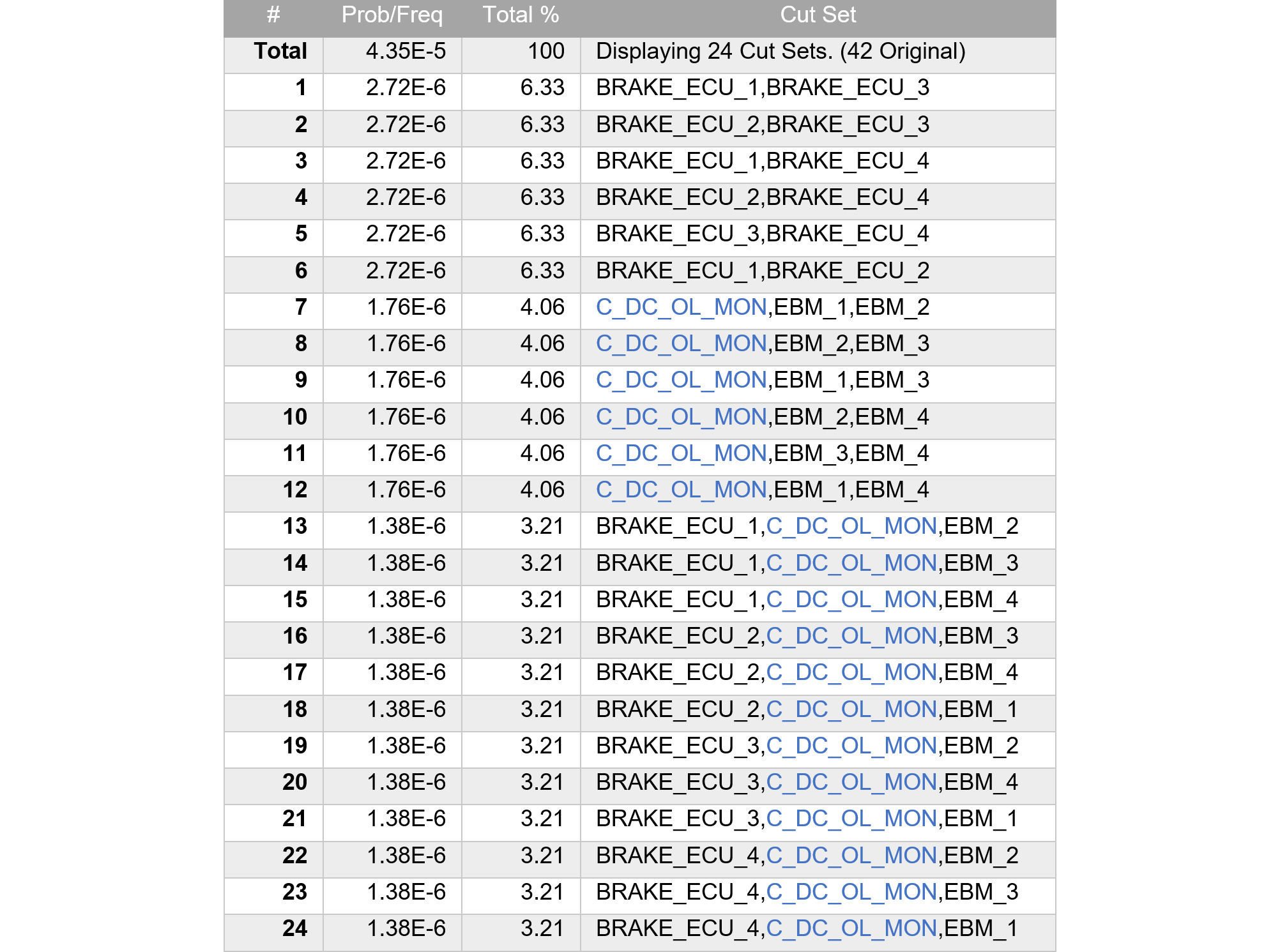Click the C_DC_OL_MON link in row 18
1280x952 pixels.
[851, 709]
